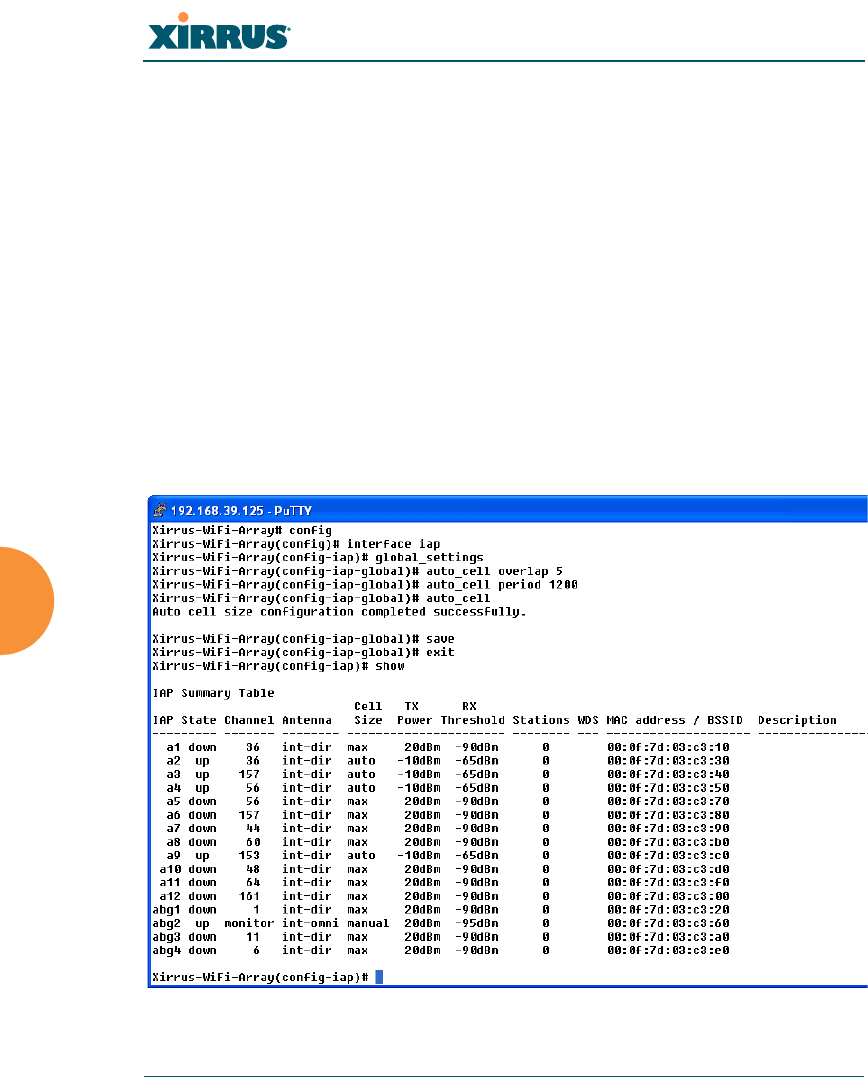868x1077 pixels.
Task: Click channel '157' in the a3 row
Action: 249,774
